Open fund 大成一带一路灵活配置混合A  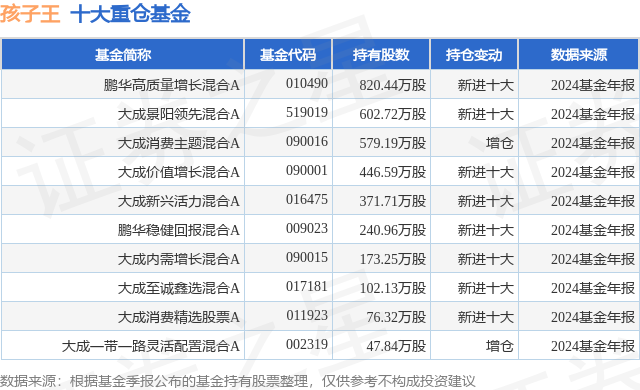point(151,346)
